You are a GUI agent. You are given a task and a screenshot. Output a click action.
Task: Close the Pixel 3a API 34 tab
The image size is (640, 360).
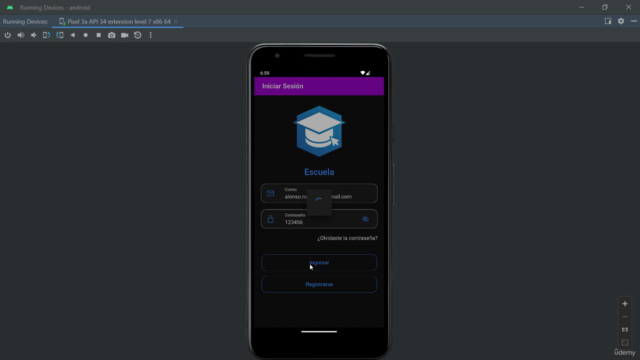(x=176, y=22)
